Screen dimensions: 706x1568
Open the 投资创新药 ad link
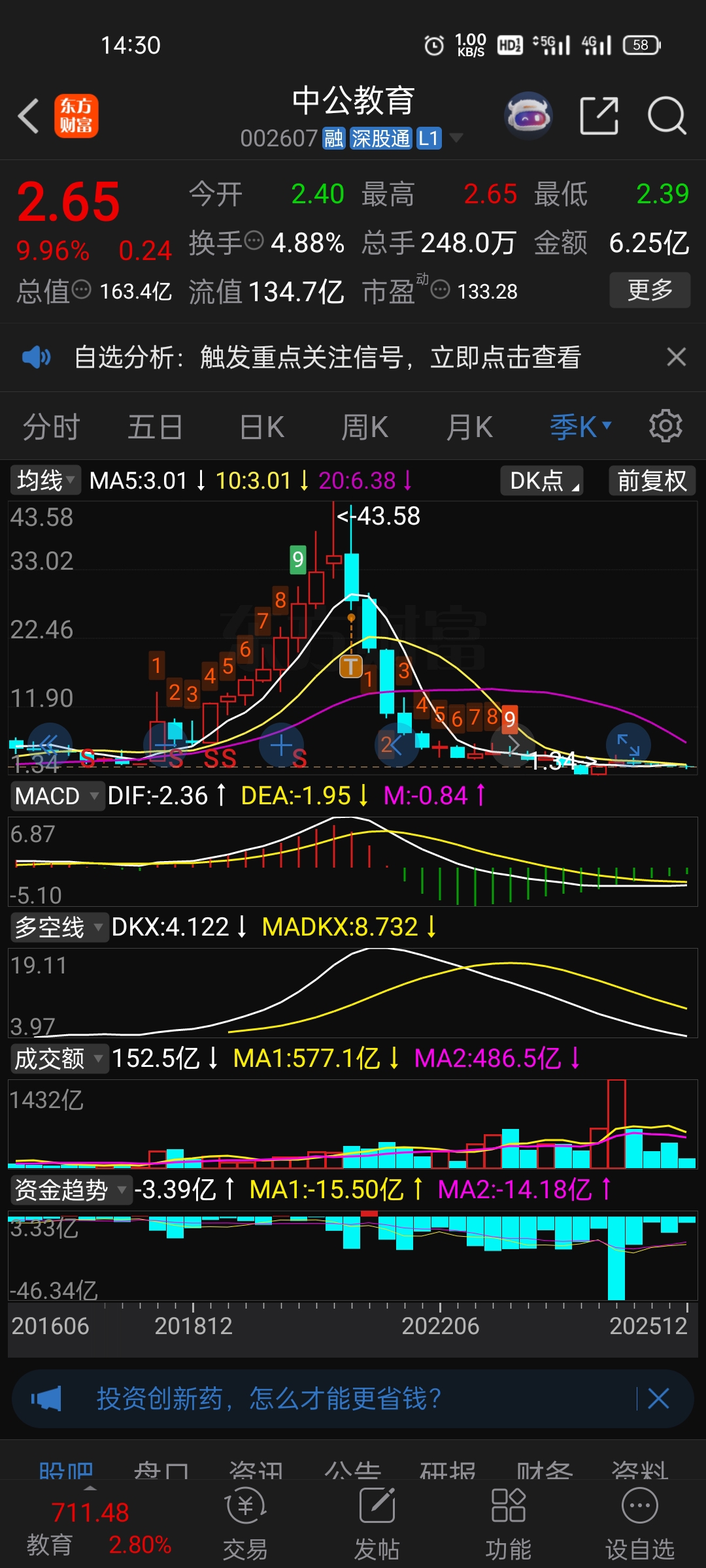point(269,1399)
